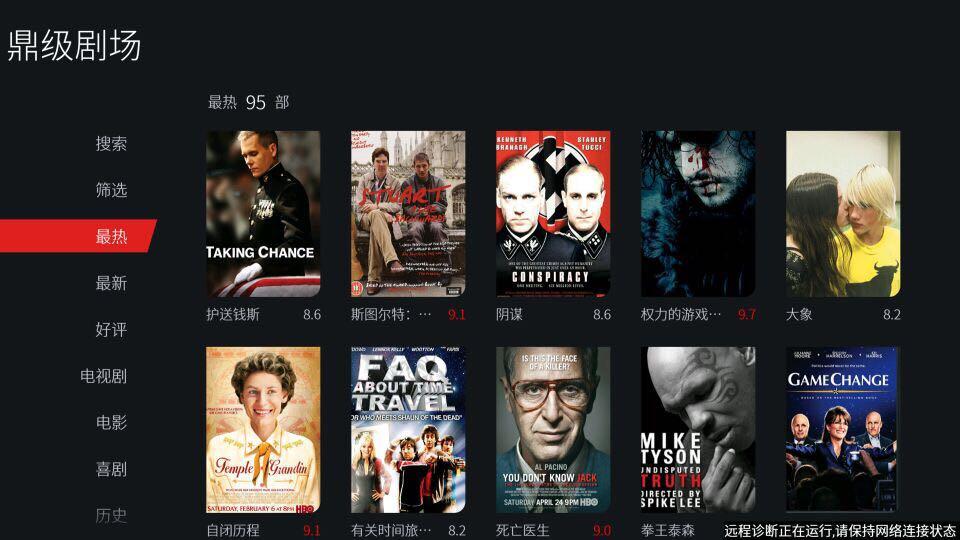Filter by 电视剧 TV series
The height and width of the screenshot is (540, 960).
coord(103,376)
